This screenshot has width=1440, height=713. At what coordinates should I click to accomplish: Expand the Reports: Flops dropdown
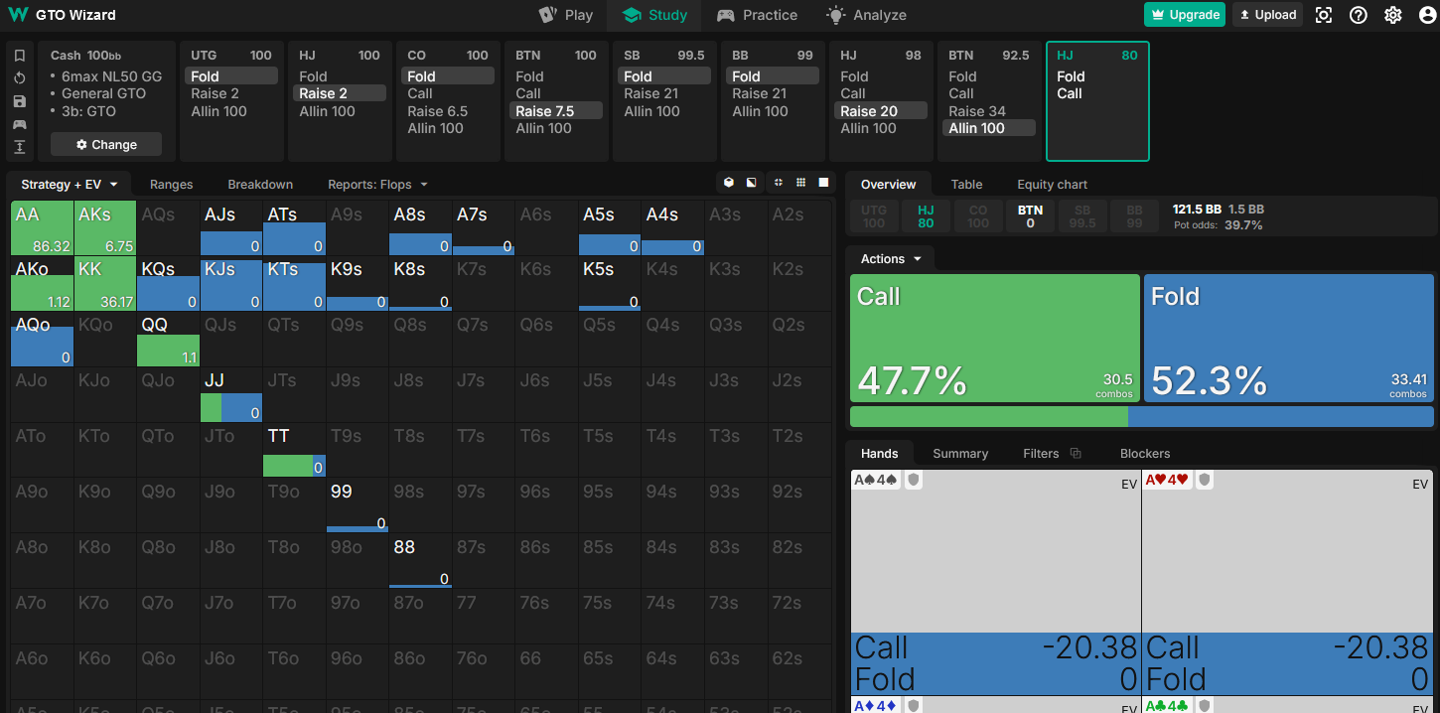click(x=377, y=184)
